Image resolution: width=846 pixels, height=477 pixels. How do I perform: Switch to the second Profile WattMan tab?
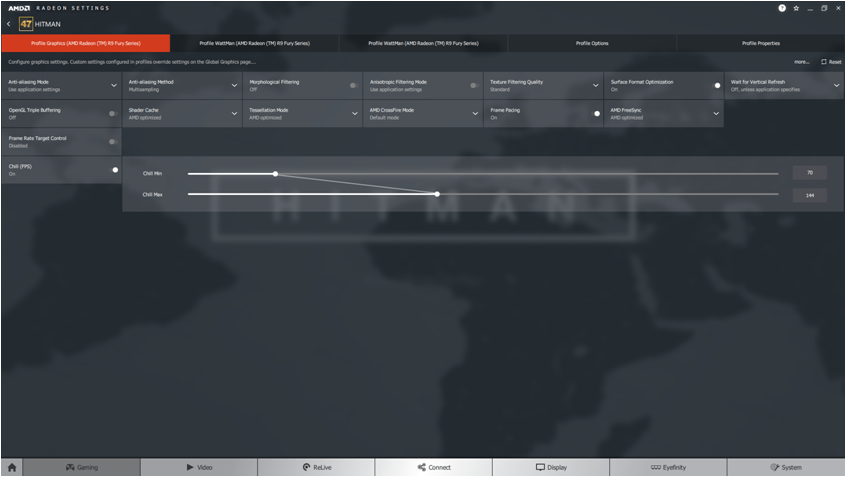click(424, 43)
